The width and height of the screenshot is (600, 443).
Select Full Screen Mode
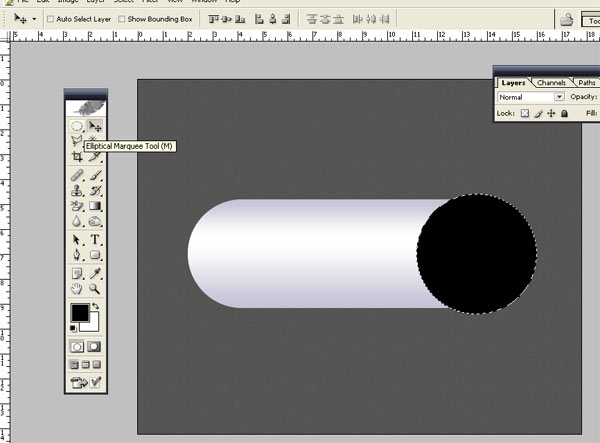pos(97,365)
